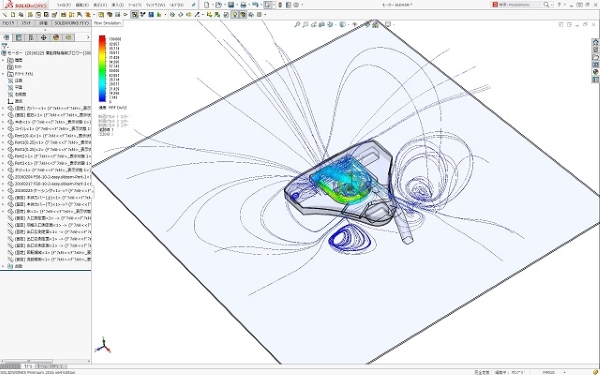Toggle the light bulb icon in Flow Simulation toolbar
Image resolution: width=600 pixels, height=375 pixels.
tap(235, 15)
